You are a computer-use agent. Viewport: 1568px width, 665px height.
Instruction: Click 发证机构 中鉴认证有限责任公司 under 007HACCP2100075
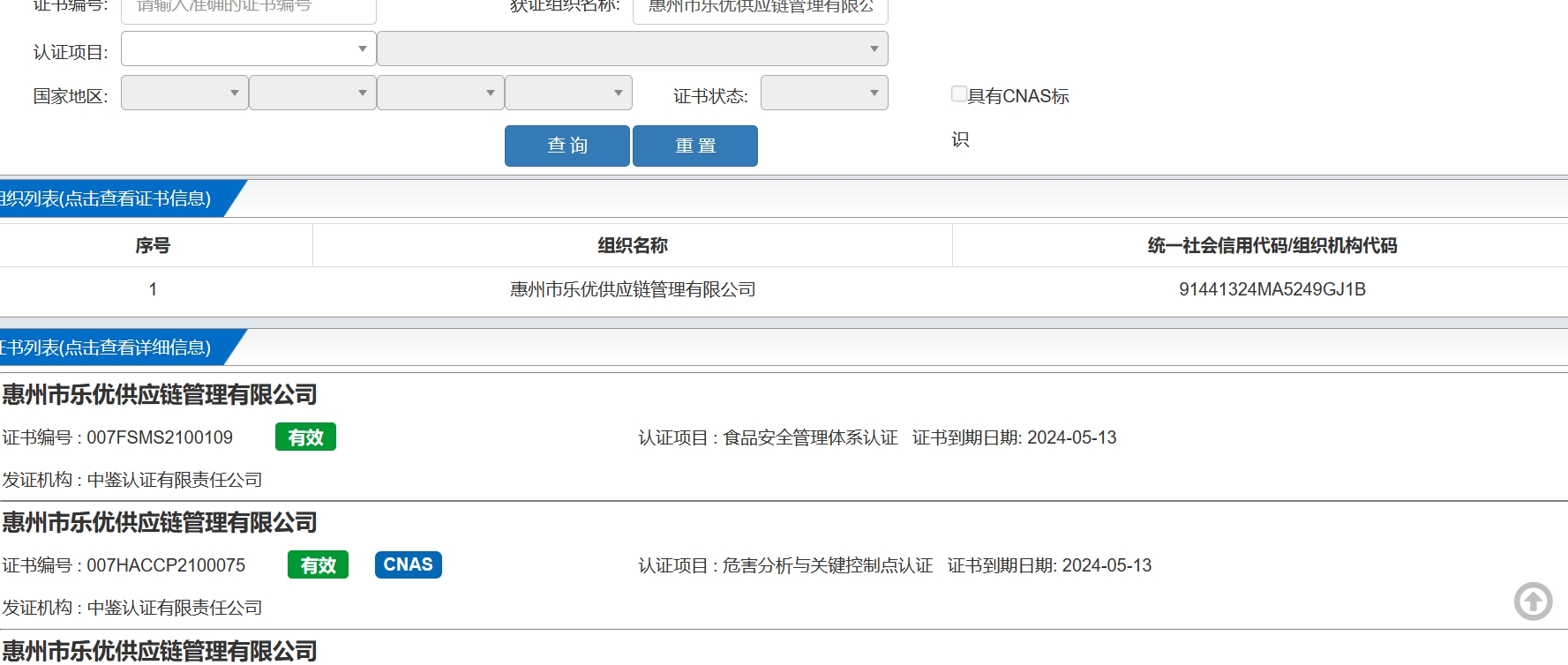click(x=132, y=608)
